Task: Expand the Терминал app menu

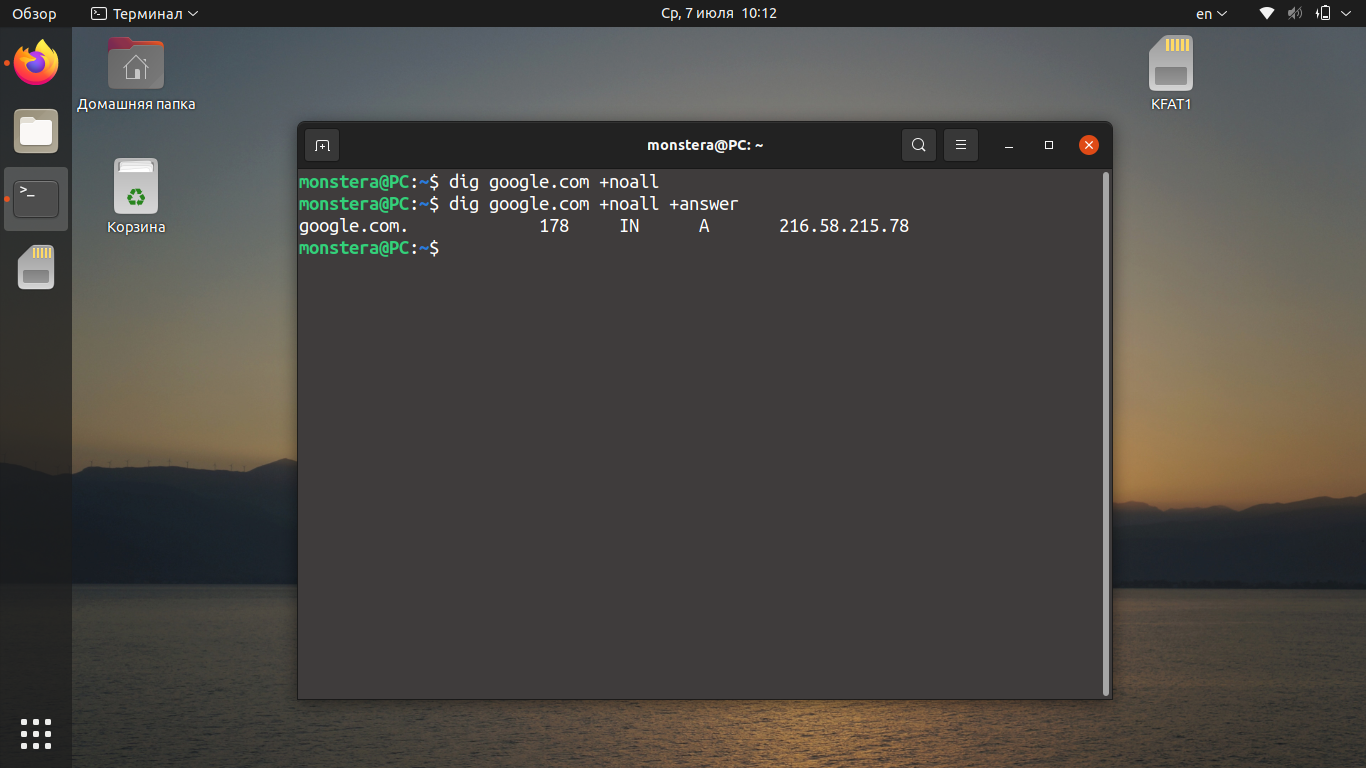Action: [145, 14]
